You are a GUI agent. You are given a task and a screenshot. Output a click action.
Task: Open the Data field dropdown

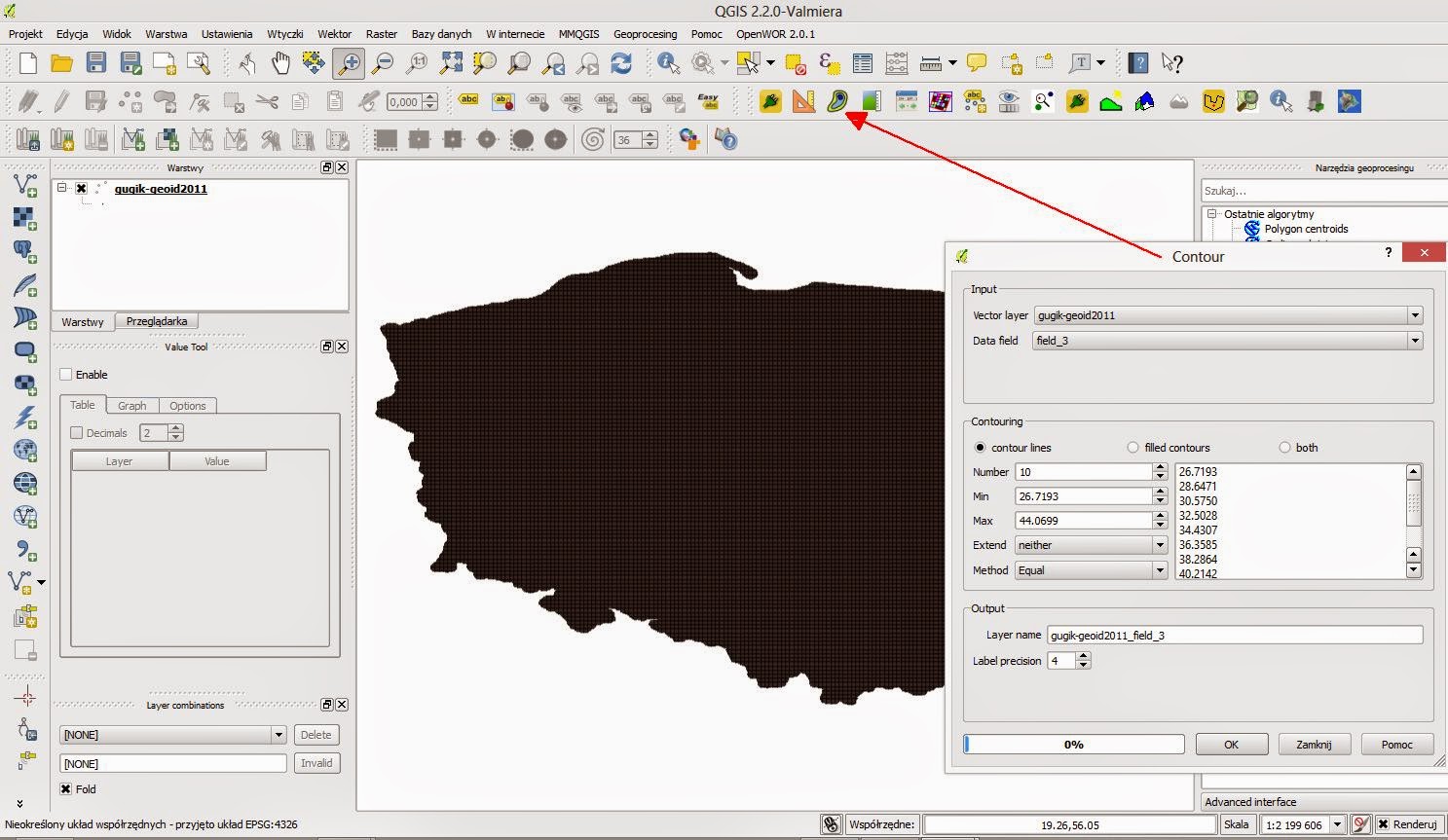[x=1228, y=341]
